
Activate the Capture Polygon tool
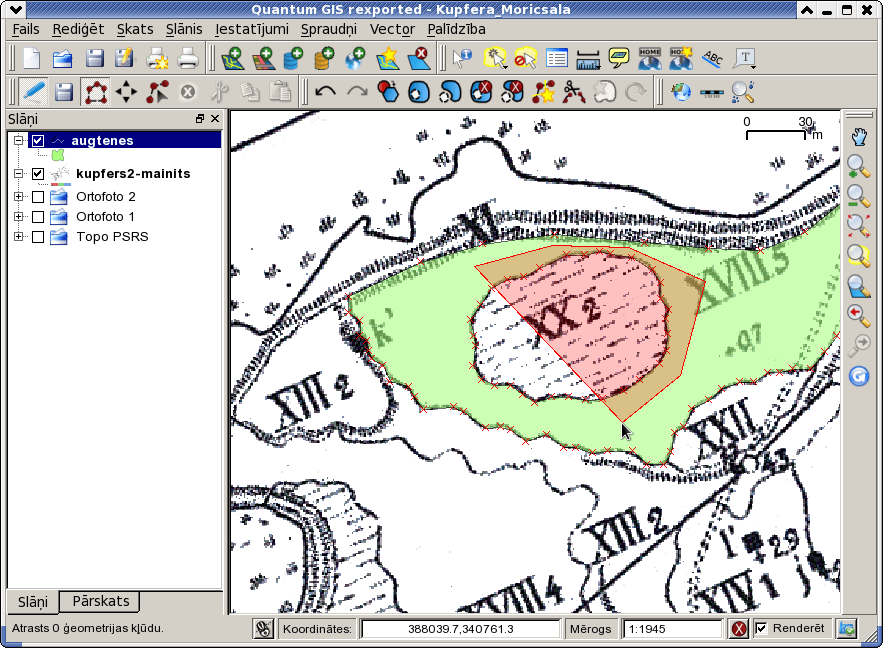coord(95,92)
